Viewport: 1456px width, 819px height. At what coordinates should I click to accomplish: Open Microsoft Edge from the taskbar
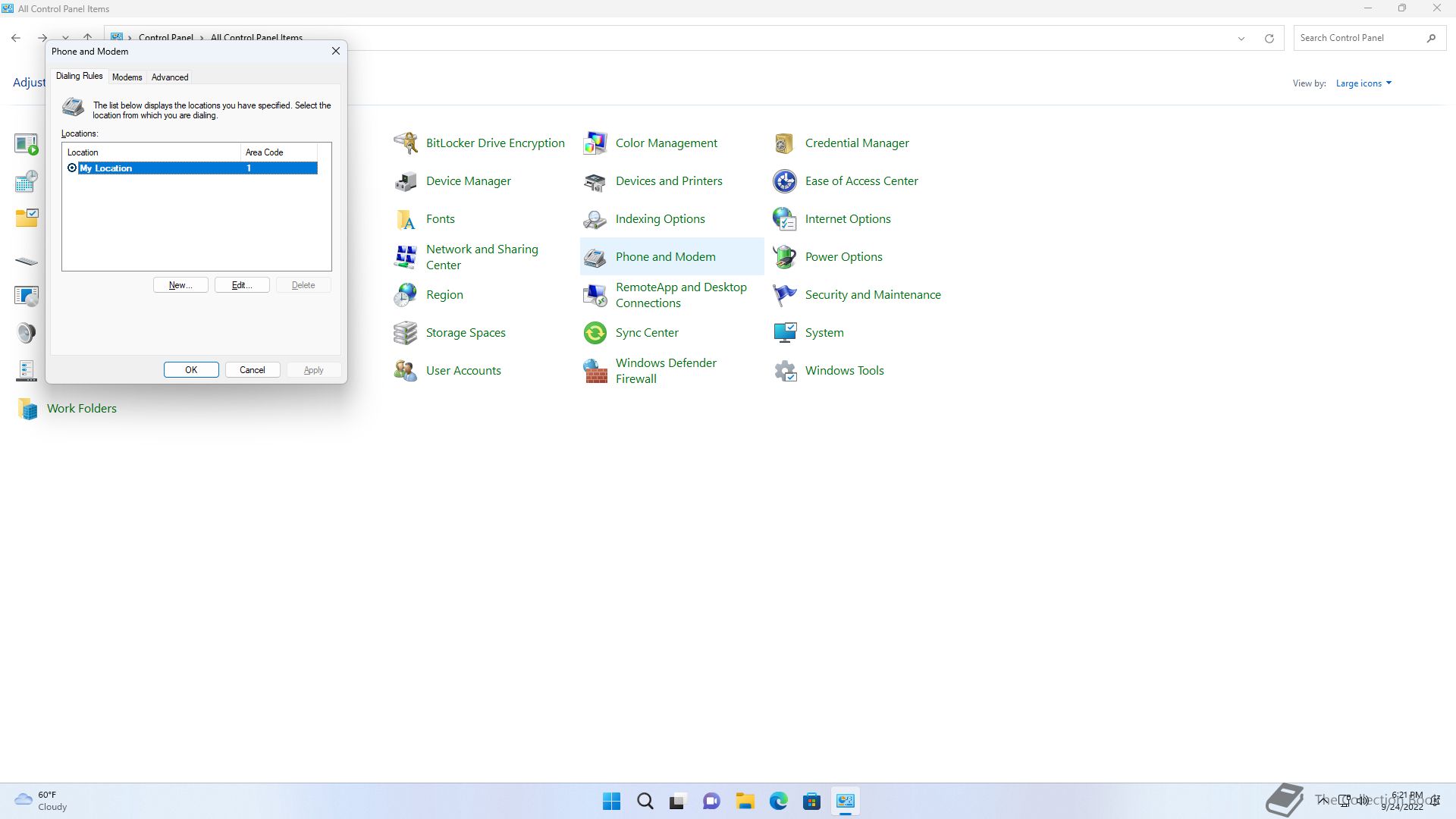(x=778, y=801)
